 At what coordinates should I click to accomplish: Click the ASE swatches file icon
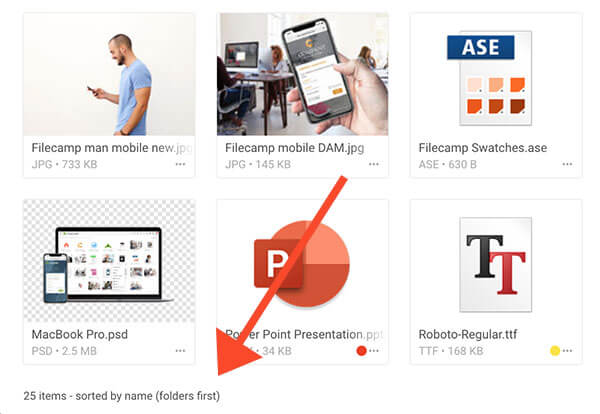(x=490, y=78)
